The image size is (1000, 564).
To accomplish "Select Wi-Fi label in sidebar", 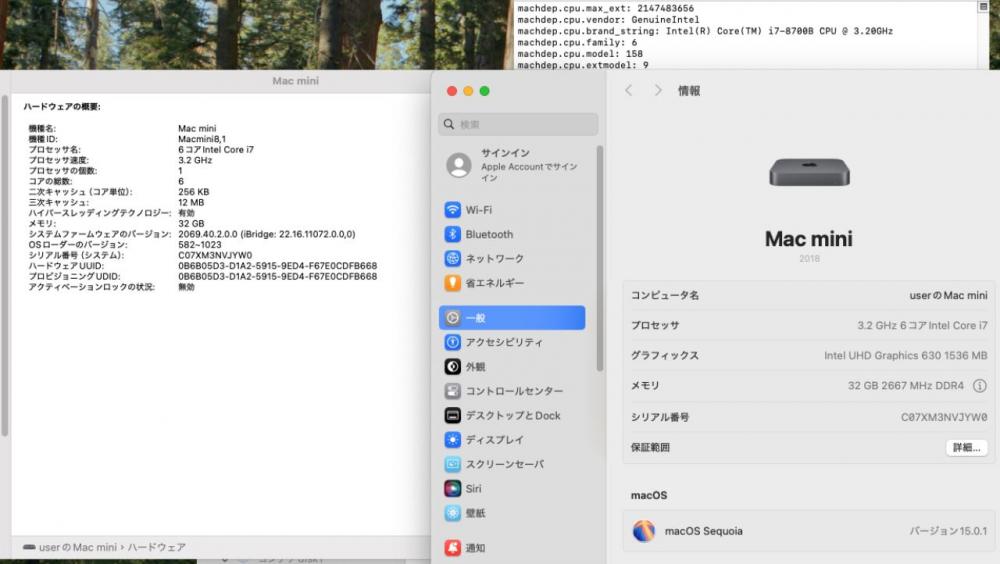I will tap(478, 210).
